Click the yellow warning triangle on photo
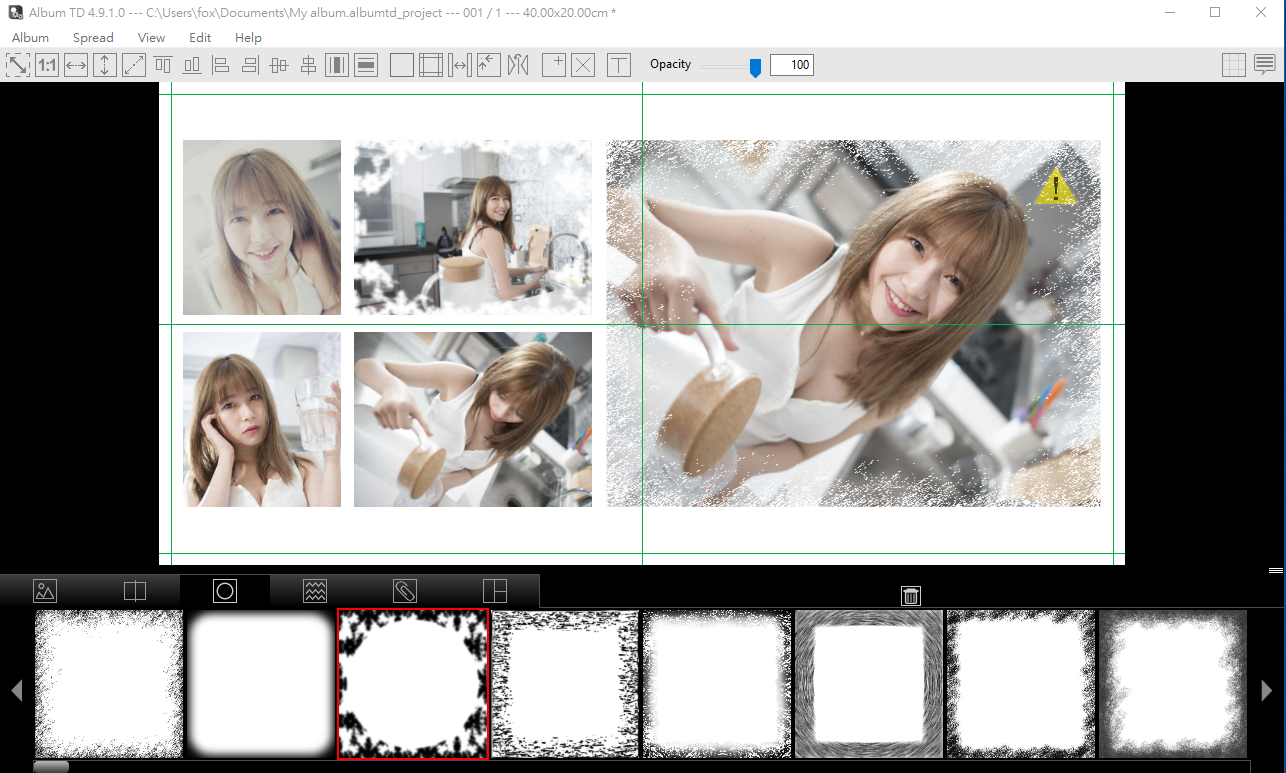 [x=1055, y=186]
